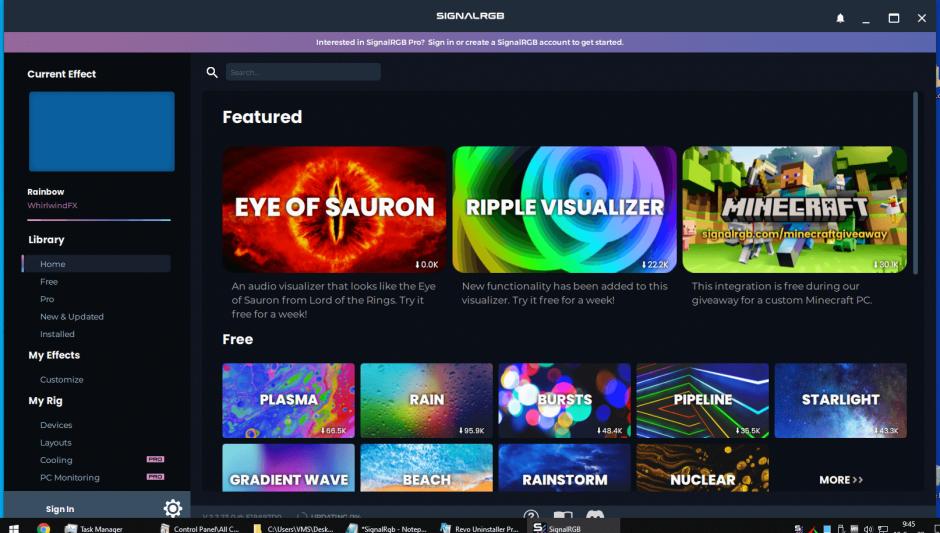Image resolution: width=940 pixels, height=533 pixels.
Task: Click the SignalRGB Pro sign-in banner
Action: pyautogui.click(x=469, y=42)
